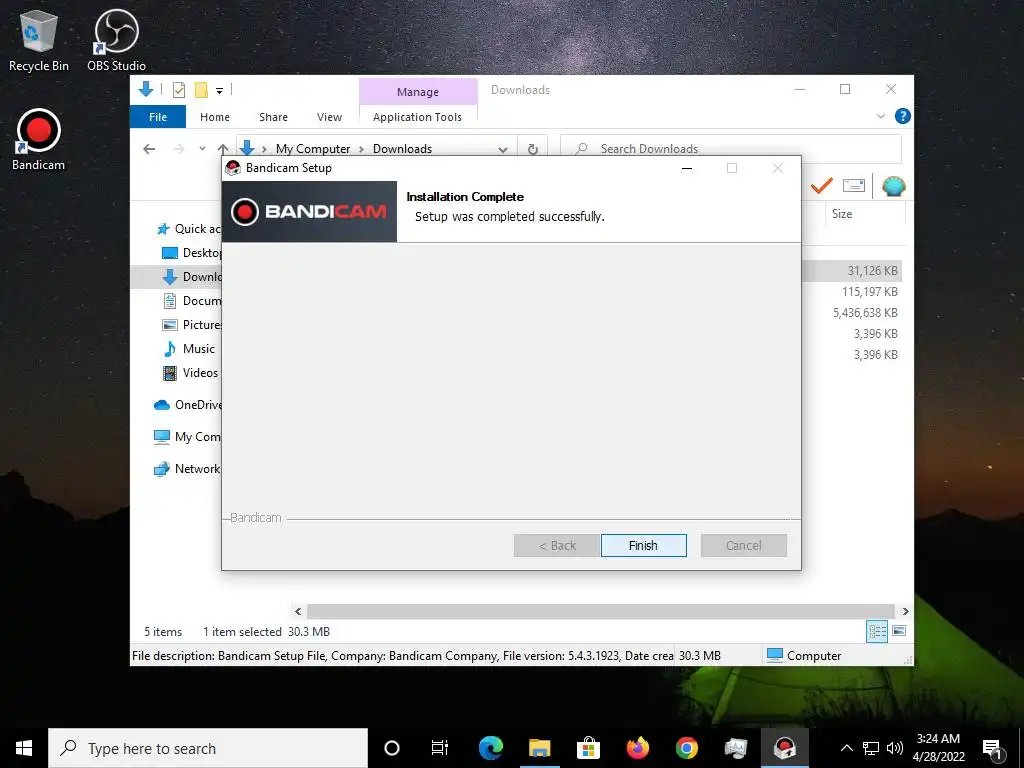The image size is (1024, 768).
Task: Click the Bandicam Setup taskbar icon
Action: [784, 748]
